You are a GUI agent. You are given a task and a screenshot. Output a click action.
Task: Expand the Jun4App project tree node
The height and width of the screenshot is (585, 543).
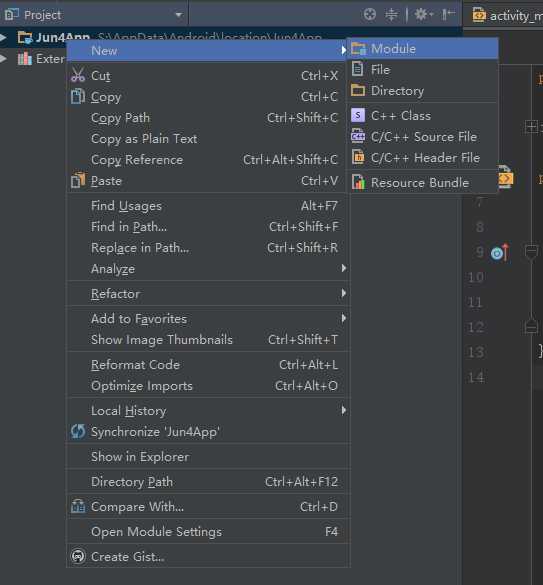coord(3,37)
